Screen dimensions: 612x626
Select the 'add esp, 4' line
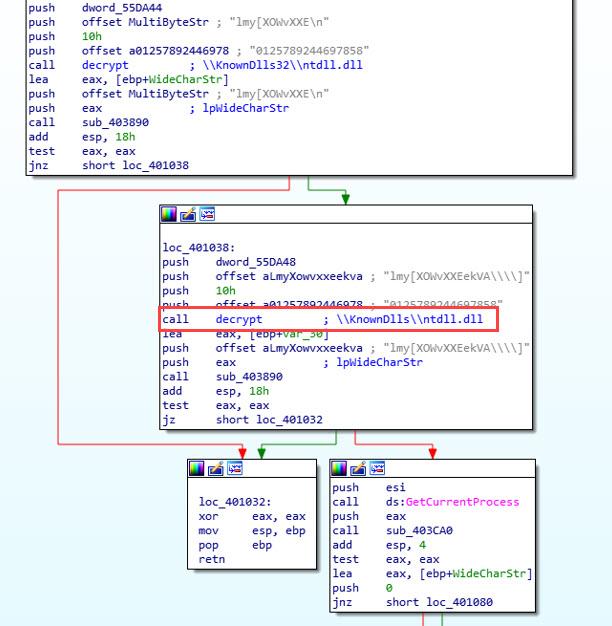point(379,545)
